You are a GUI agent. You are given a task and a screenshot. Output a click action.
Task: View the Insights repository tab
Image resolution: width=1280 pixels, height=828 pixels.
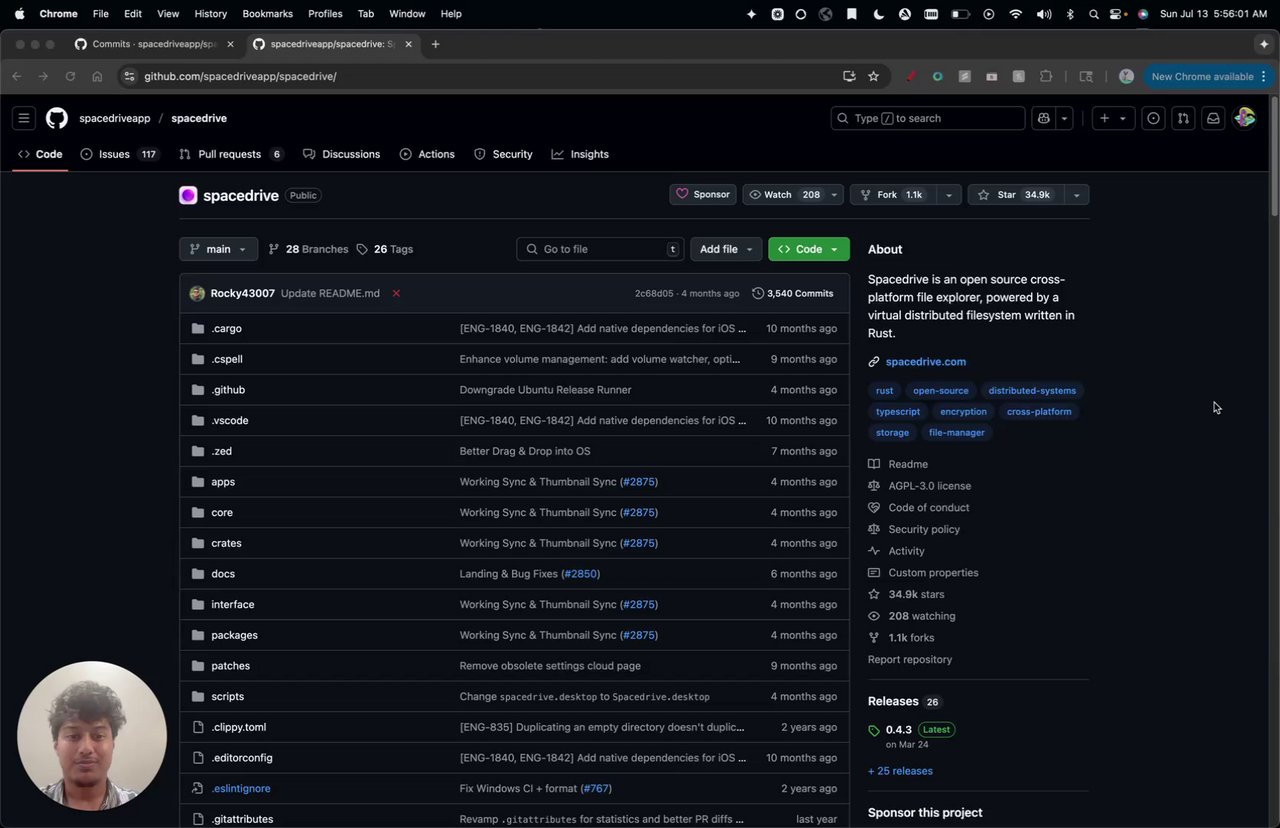580,154
